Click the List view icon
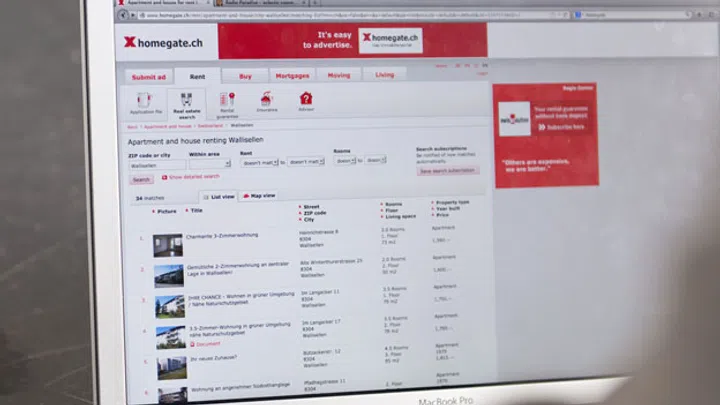The width and height of the screenshot is (720, 405). click(x=206, y=197)
